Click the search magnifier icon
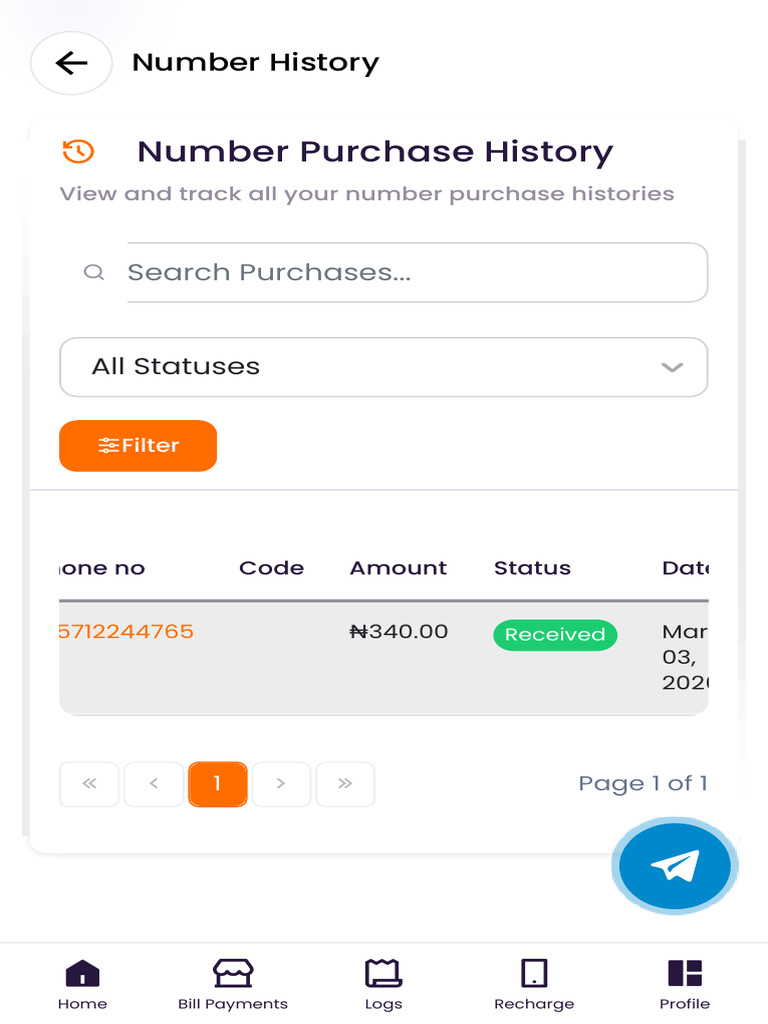 94,272
